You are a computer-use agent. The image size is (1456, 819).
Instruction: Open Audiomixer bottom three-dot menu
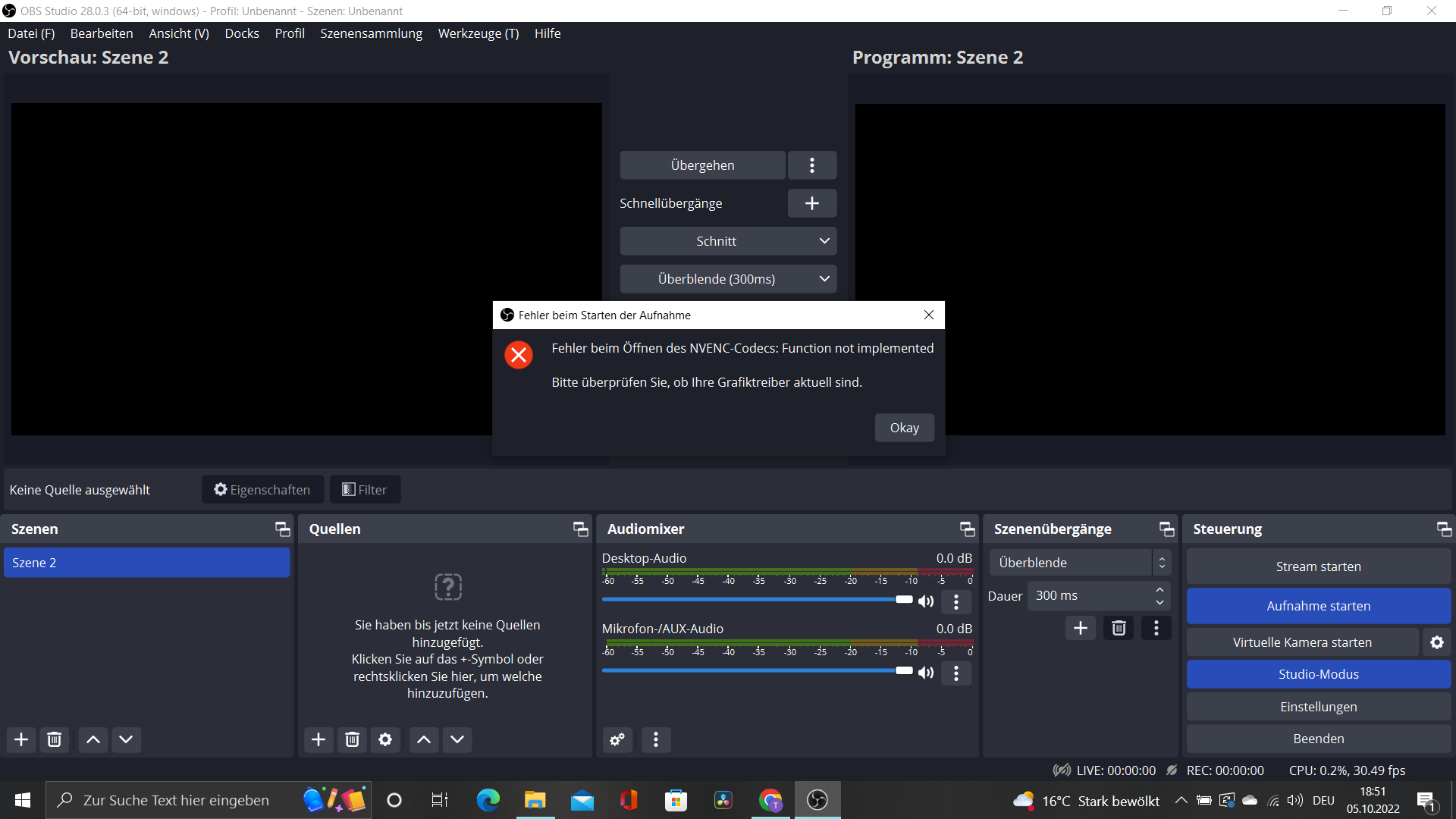click(x=656, y=739)
